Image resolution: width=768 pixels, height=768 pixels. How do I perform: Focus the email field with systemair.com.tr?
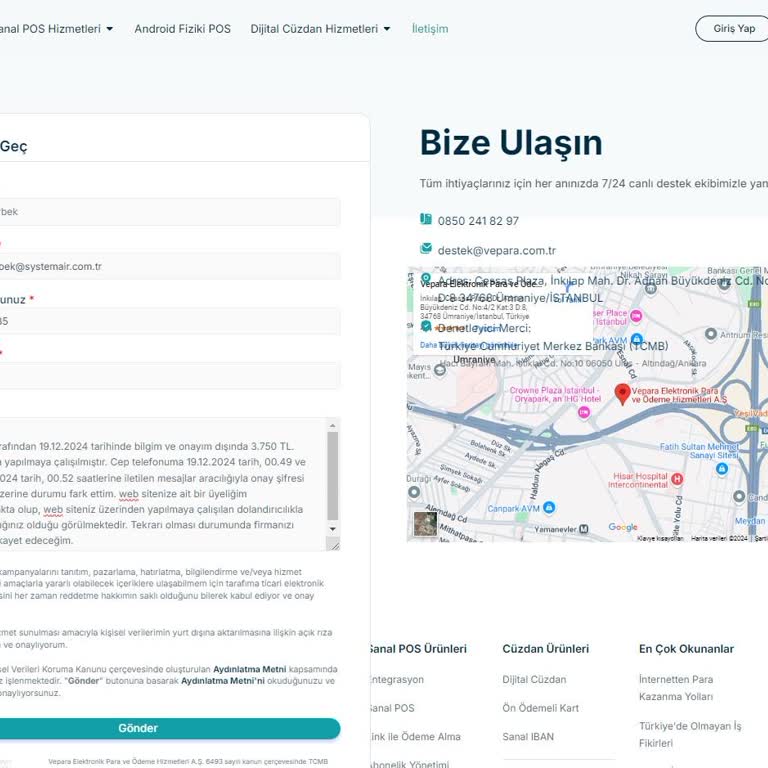pyautogui.click(x=170, y=266)
